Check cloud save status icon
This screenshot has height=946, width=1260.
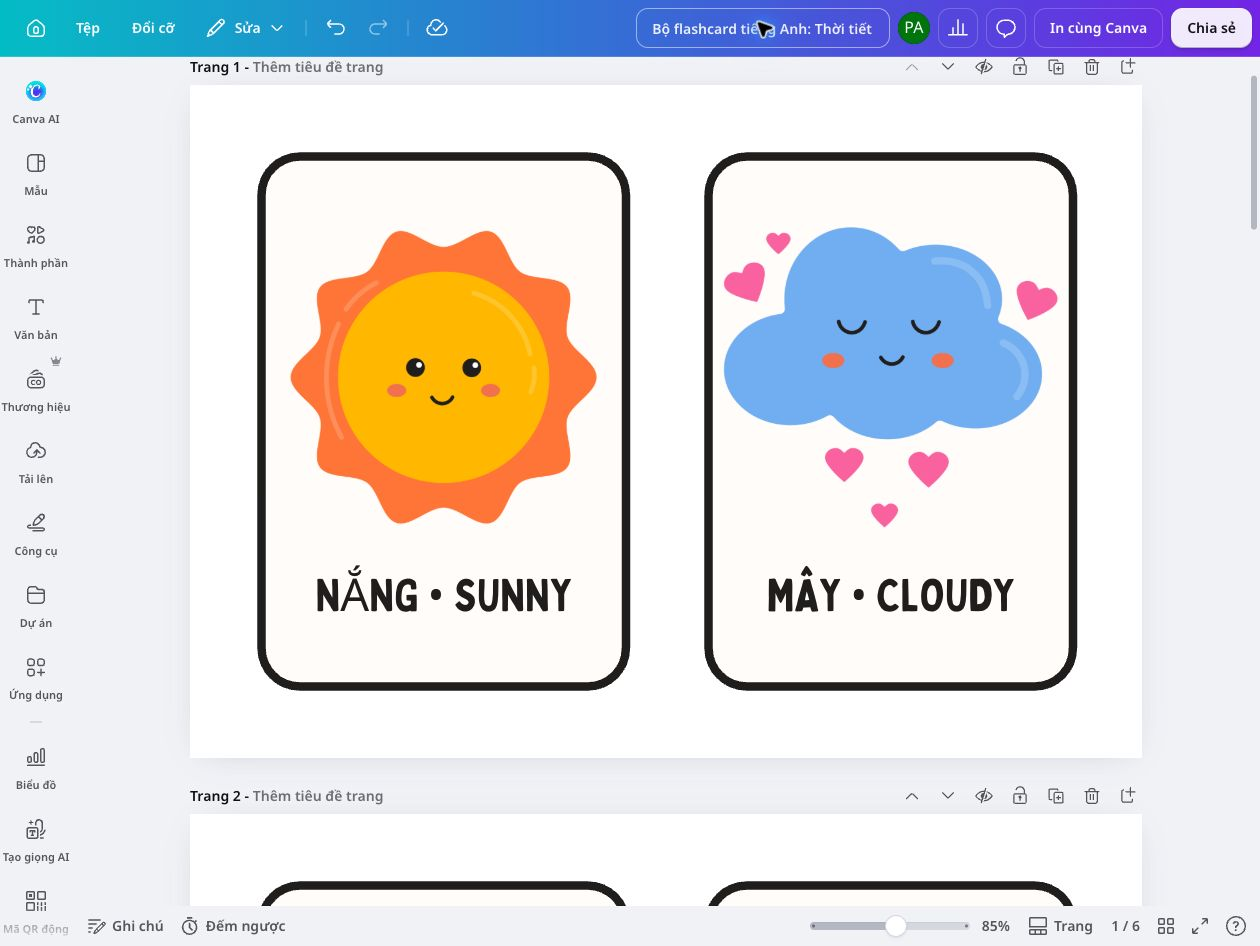[436, 28]
